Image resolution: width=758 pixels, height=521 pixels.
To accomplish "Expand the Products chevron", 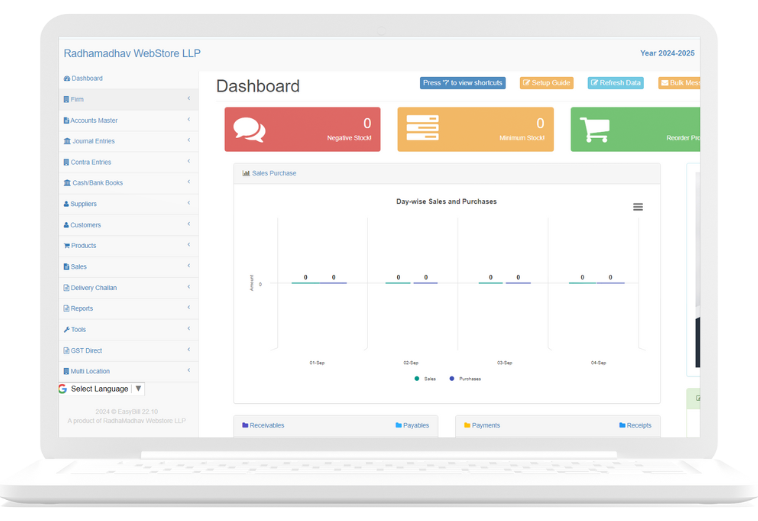I will 189,245.
